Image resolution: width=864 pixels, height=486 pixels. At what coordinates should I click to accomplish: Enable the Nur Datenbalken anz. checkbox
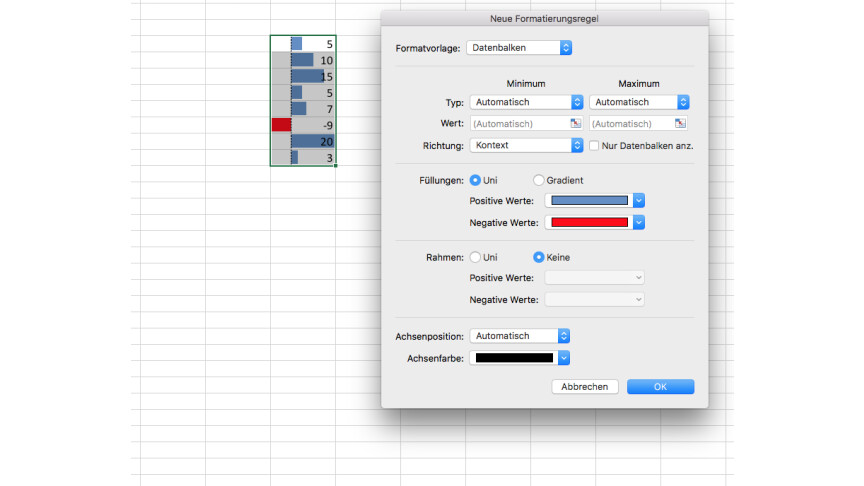[x=594, y=146]
